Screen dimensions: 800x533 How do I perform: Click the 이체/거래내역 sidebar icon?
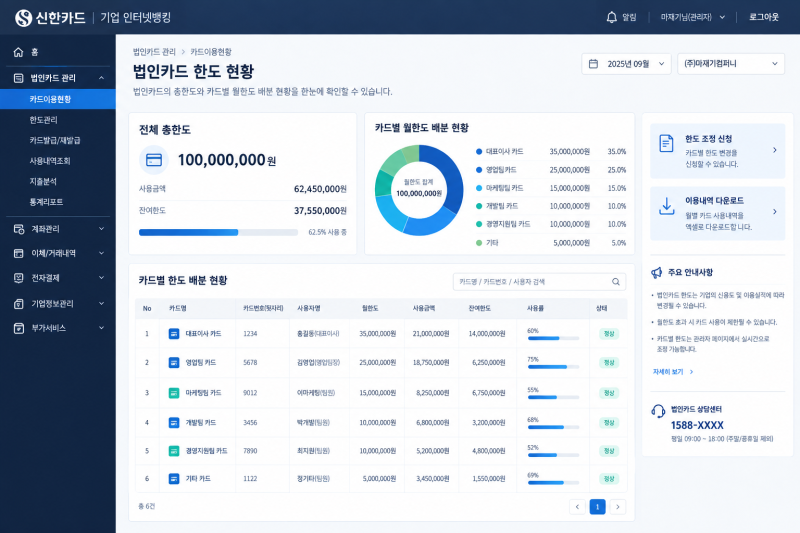coord(18,253)
